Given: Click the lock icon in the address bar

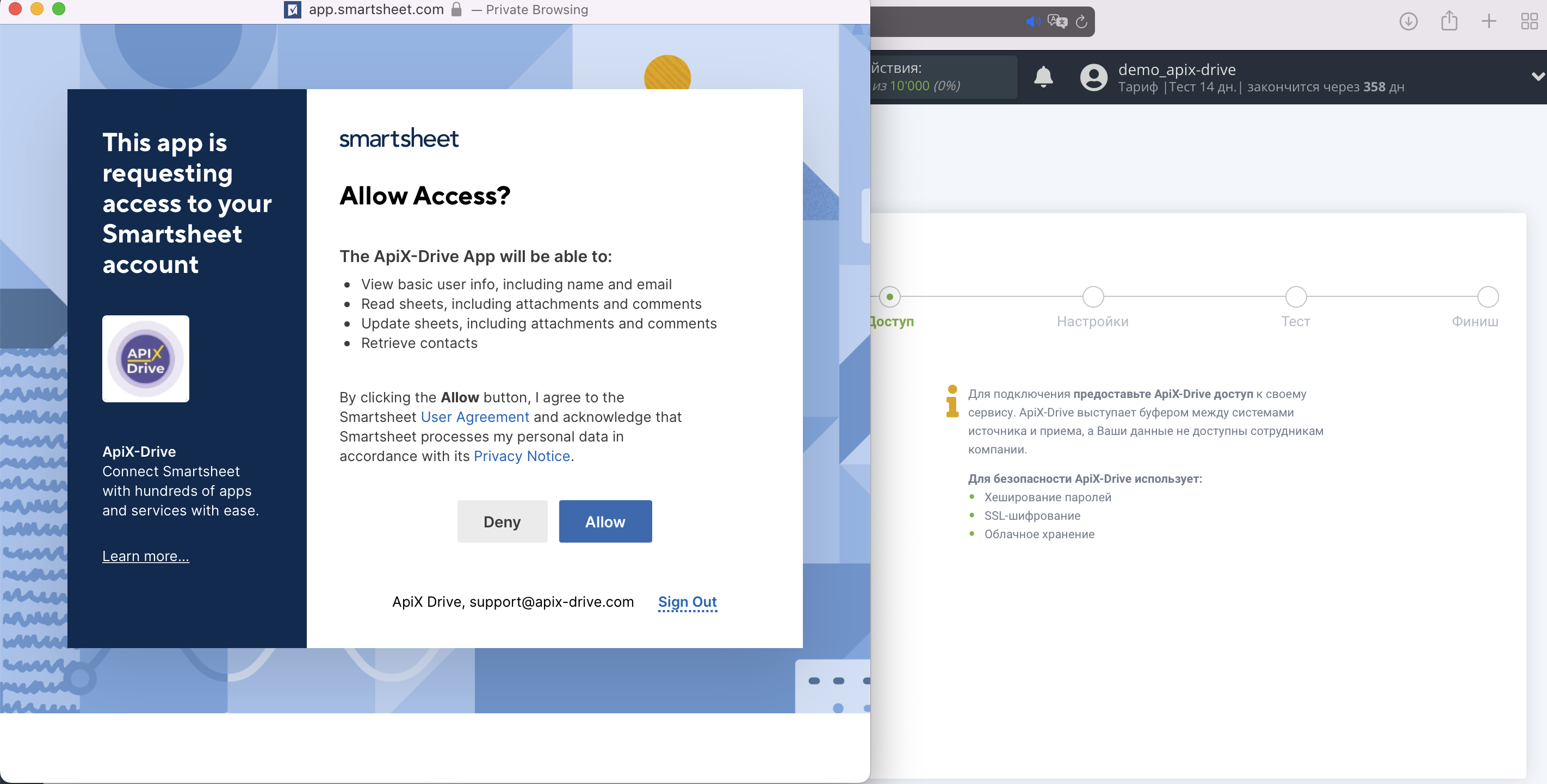Looking at the screenshot, I should coord(456,9).
